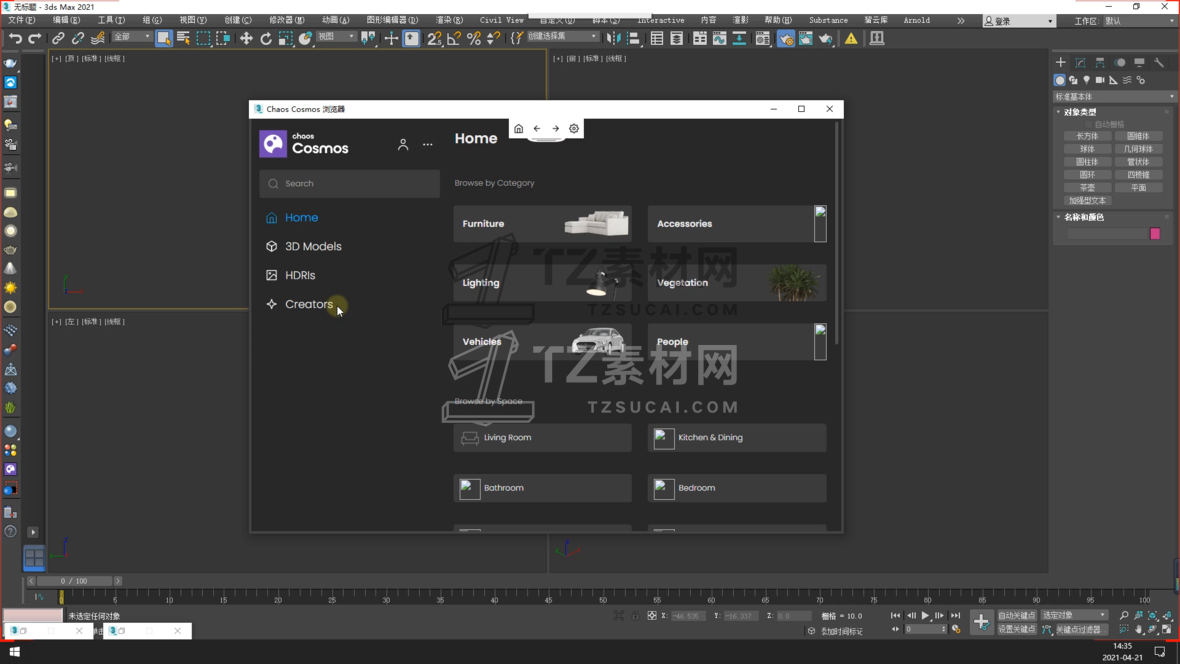This screenshot has width=1180, height=664.
Task: Click the pink object color swatch
Action: pos(1155,233)
